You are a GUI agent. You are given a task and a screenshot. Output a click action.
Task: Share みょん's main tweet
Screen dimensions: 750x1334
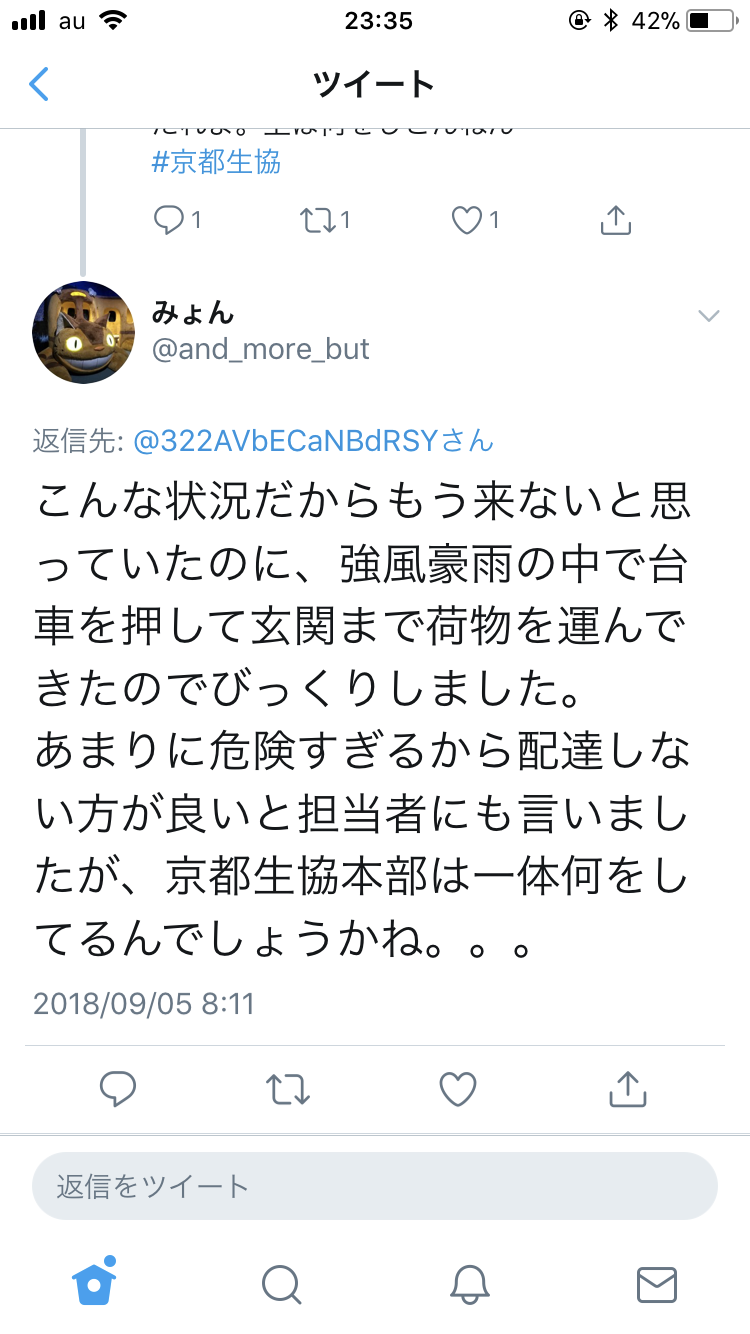(x=627, y=1088)
